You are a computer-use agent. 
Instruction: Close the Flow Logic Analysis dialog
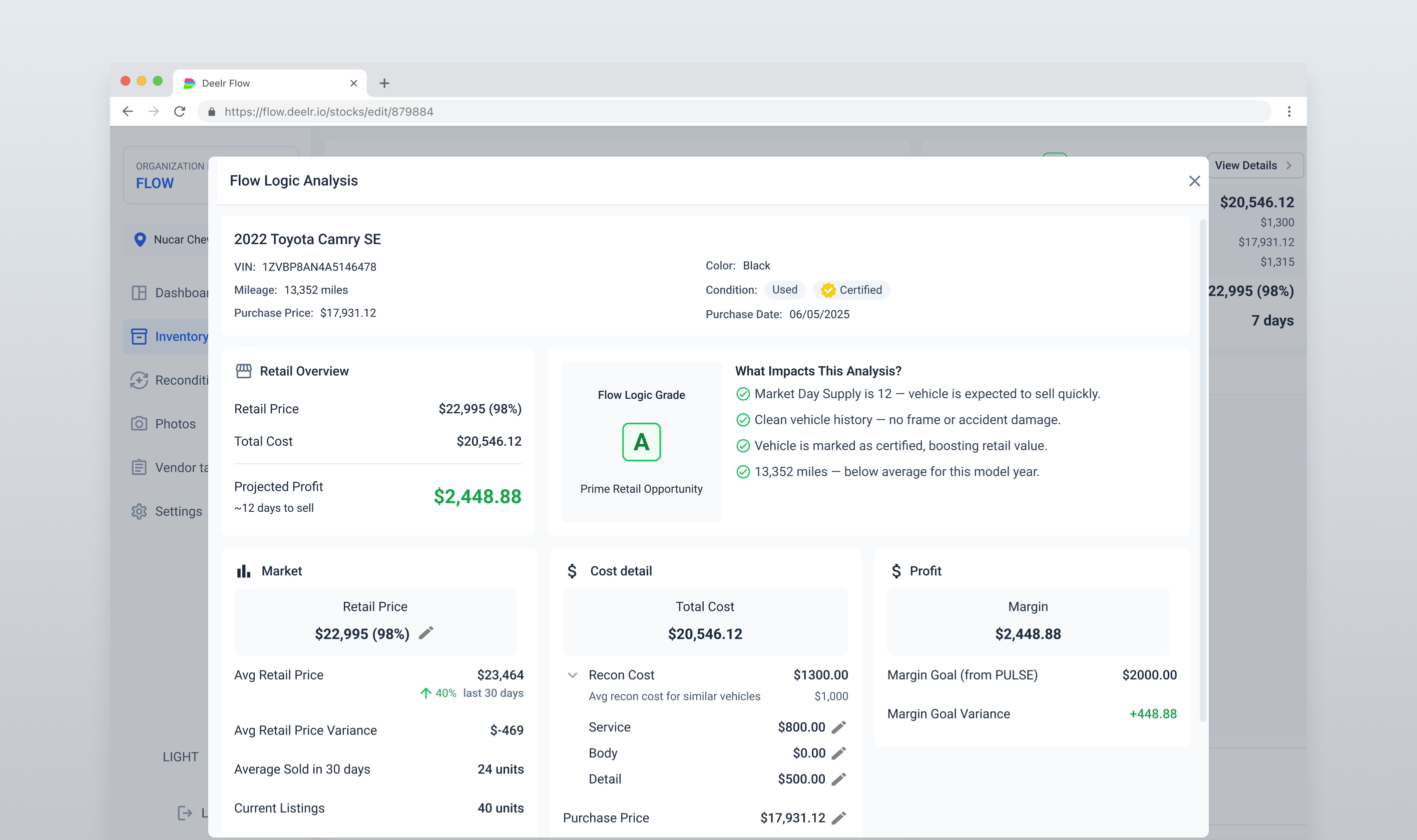(x=1194, y=181)
